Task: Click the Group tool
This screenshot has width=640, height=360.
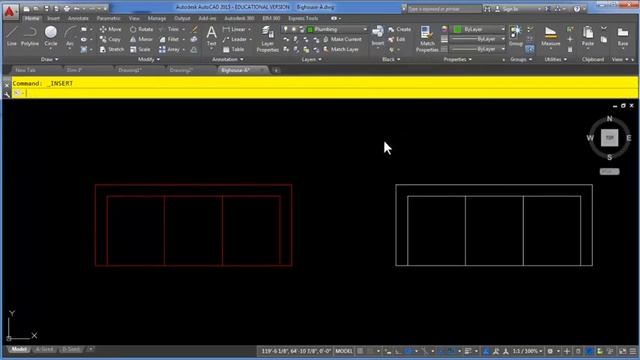Action: 516,36
